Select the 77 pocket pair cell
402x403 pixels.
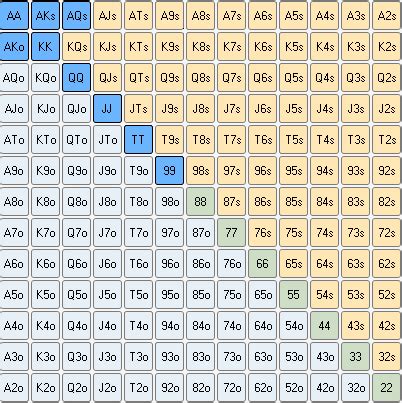tap(231, 232)
